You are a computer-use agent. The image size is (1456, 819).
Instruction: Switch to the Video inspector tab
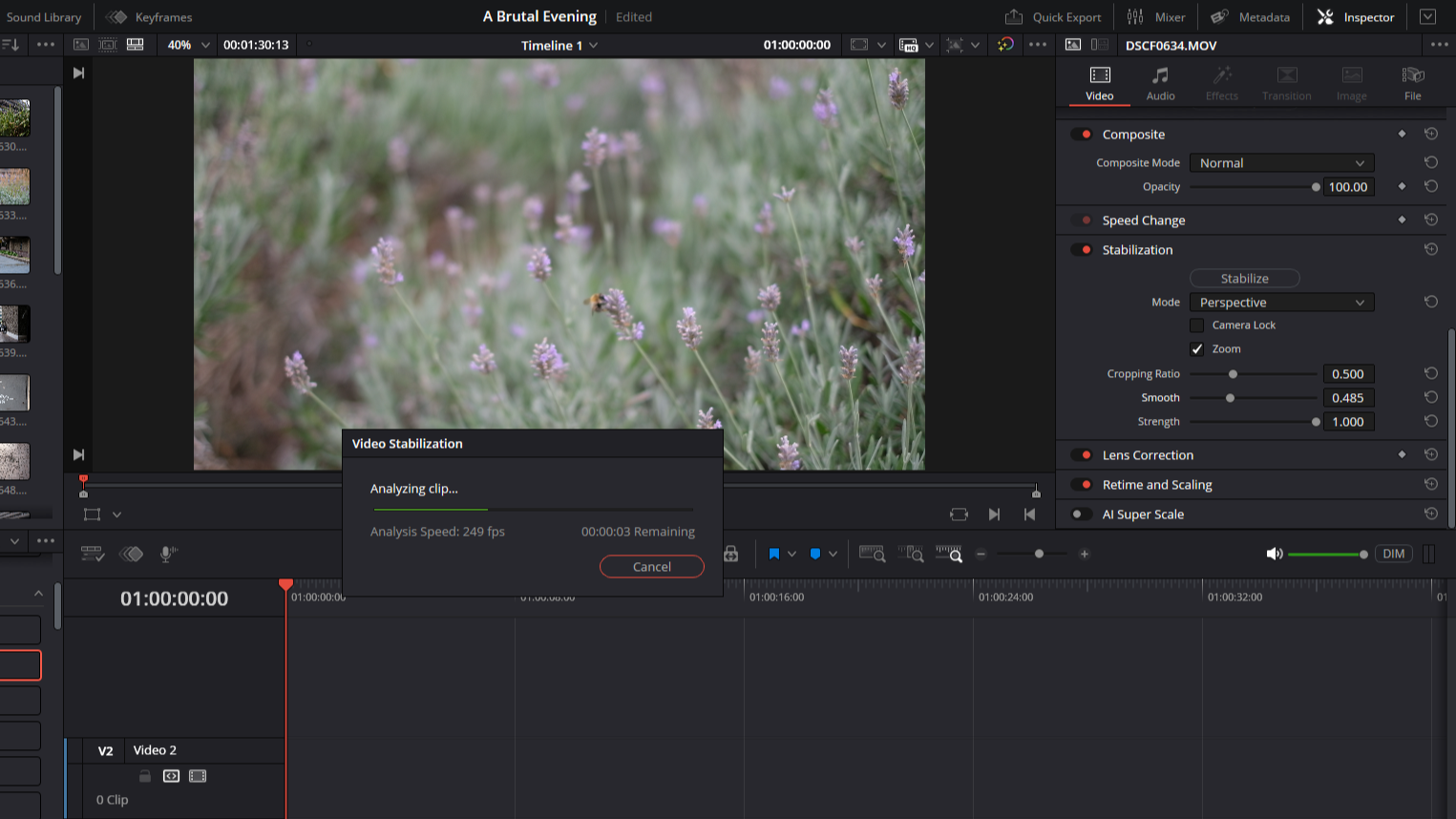coord(1100,84)
